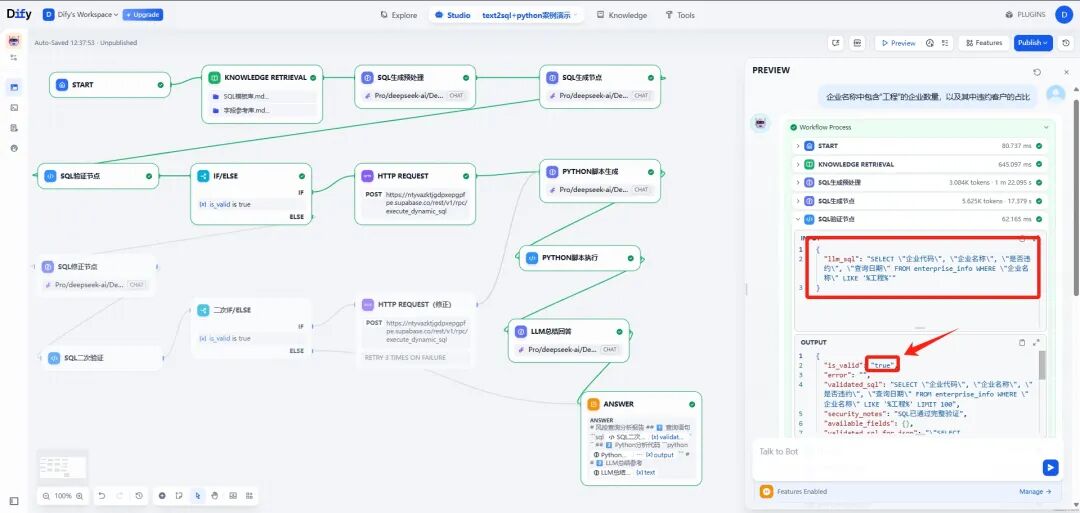
Task: Click the sidebar settings sliders icon under avatar
Action: click(14, 58)
